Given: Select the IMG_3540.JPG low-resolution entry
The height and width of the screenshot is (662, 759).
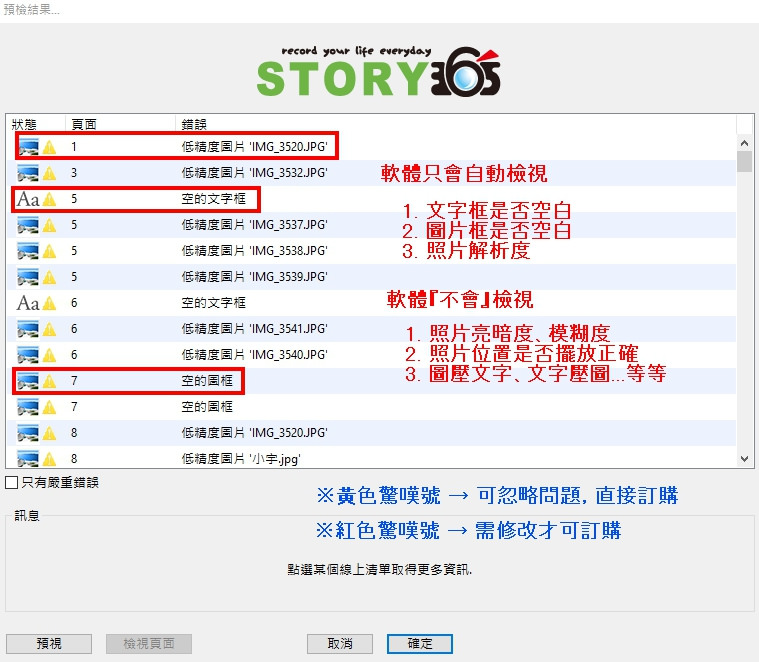Looking at the screenshot, I should tap(254, 354).
